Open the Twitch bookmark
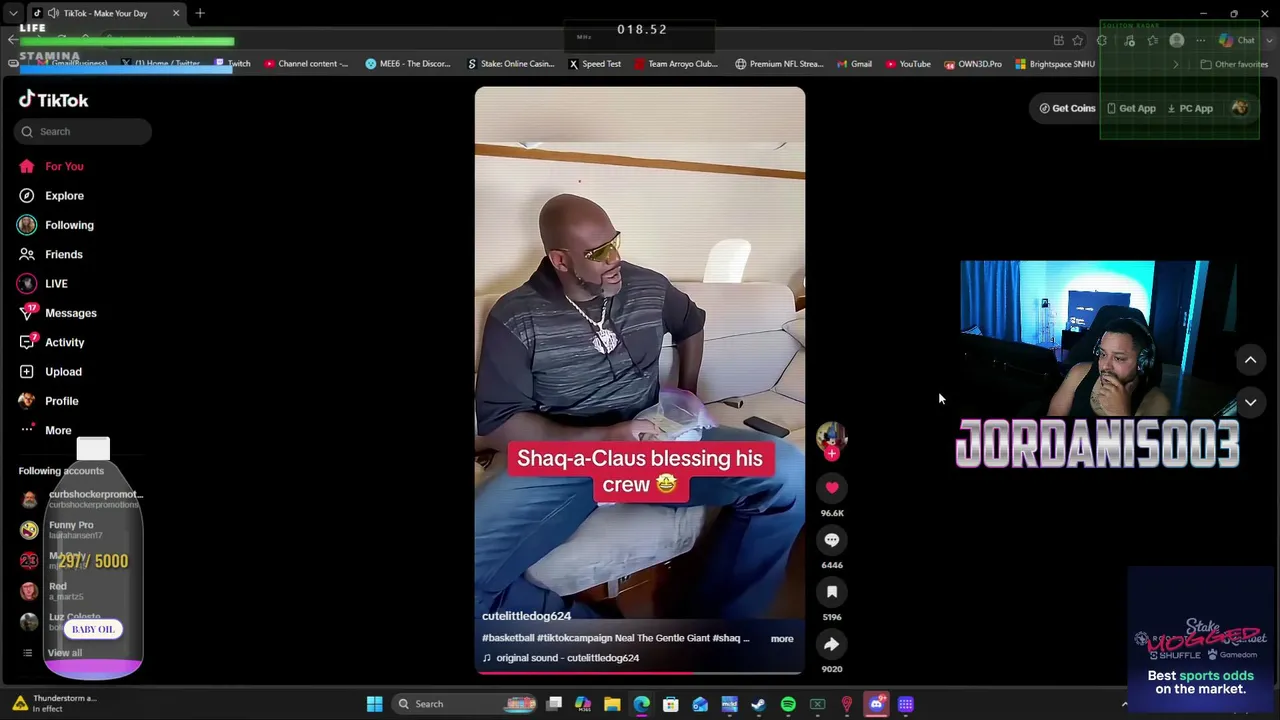Screen dimensions: 1280x720 pyautogui.click(x=233, y=64)
